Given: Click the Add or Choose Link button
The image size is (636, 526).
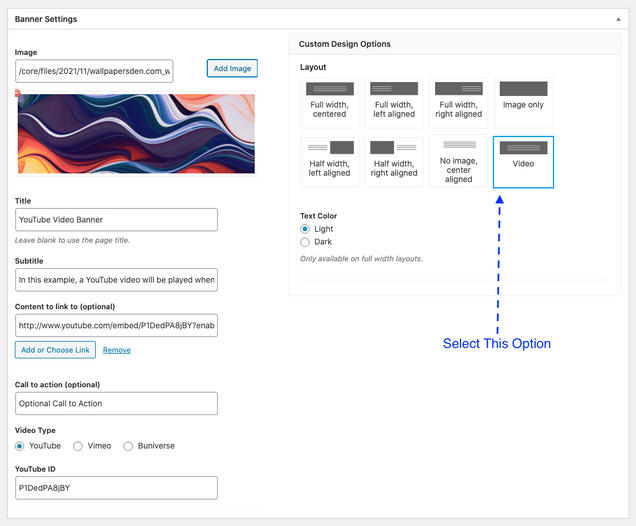Looking at the screenshot, I should tap(55, 350).
